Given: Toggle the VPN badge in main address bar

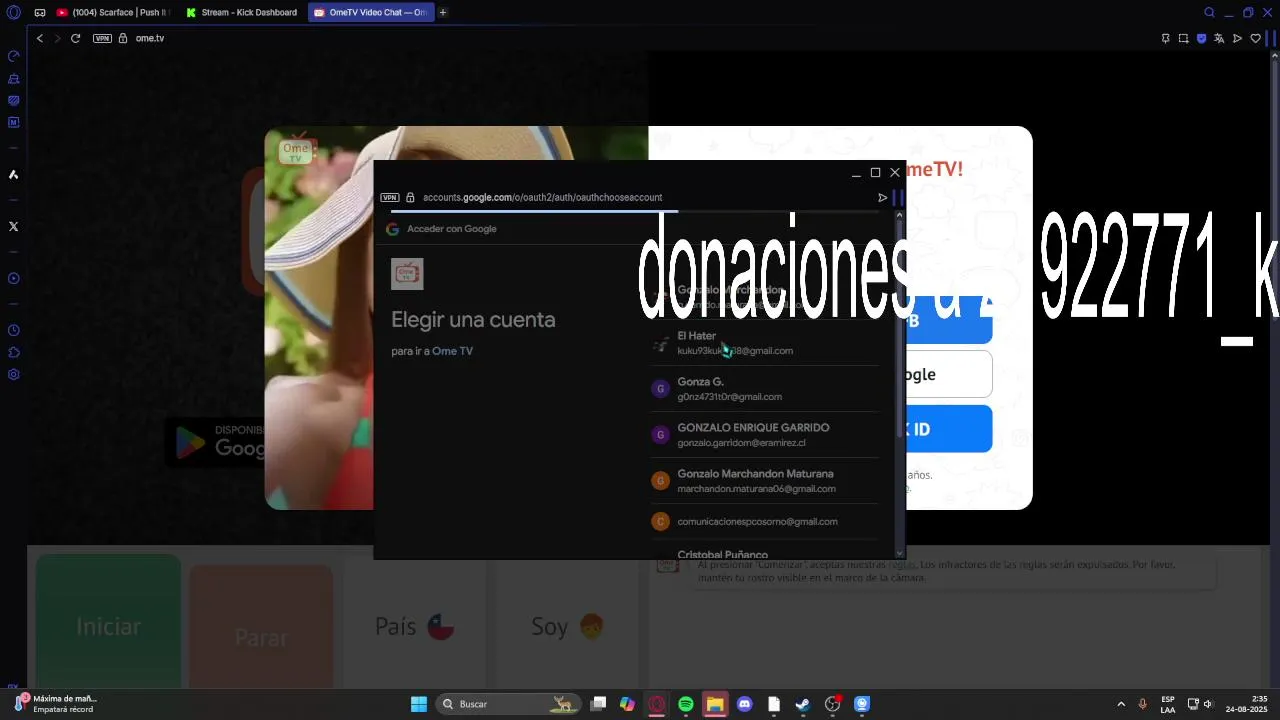Looking at the screenshot, I should point(102,38).
